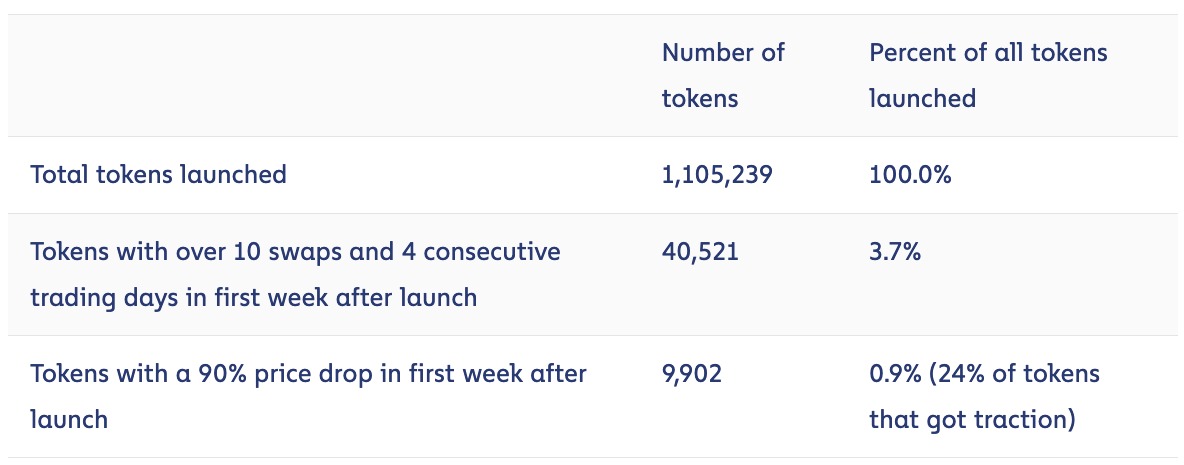The height and width of the screenshot is (465, 1184).
Task: Select the 'Total tokens launched' row label
Action: [159, 175]
